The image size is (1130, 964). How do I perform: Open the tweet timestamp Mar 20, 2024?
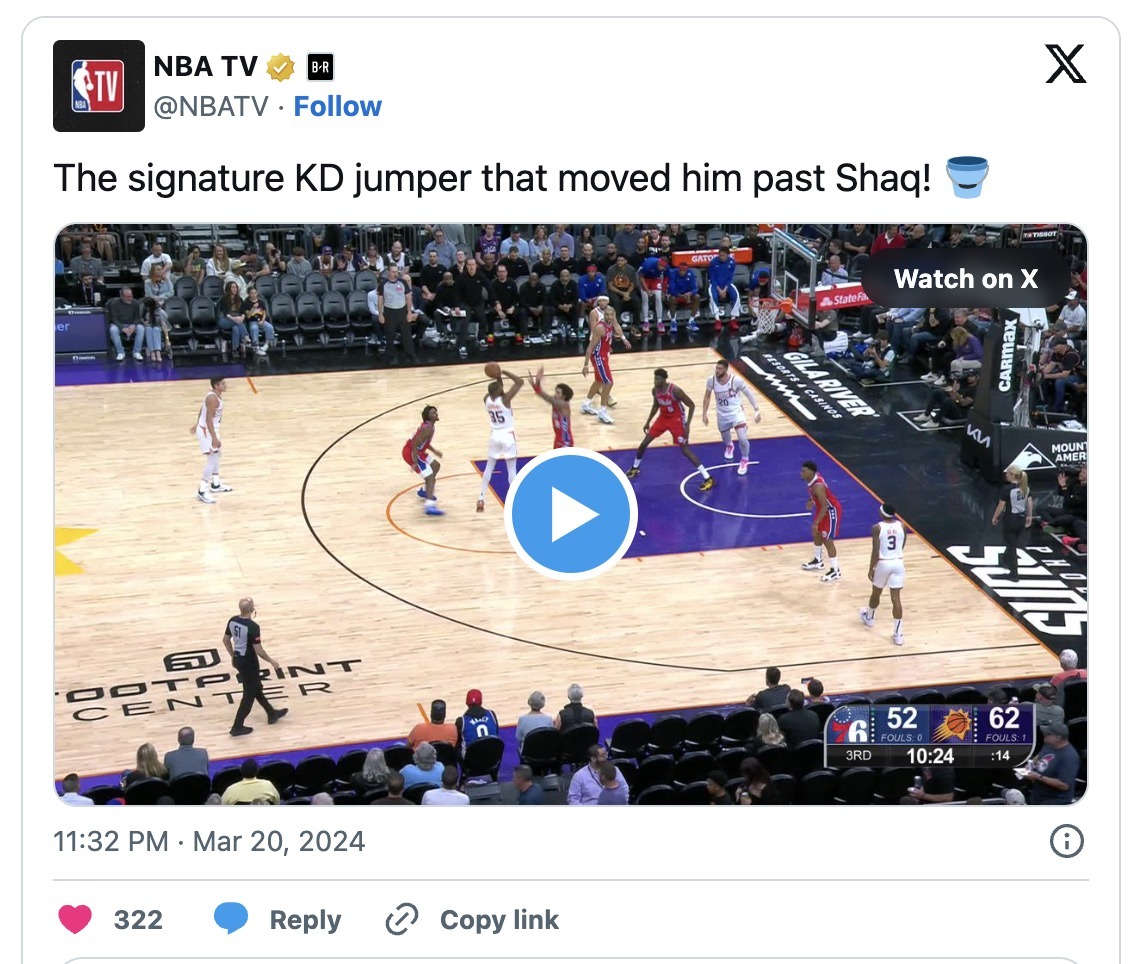[209, 842]
